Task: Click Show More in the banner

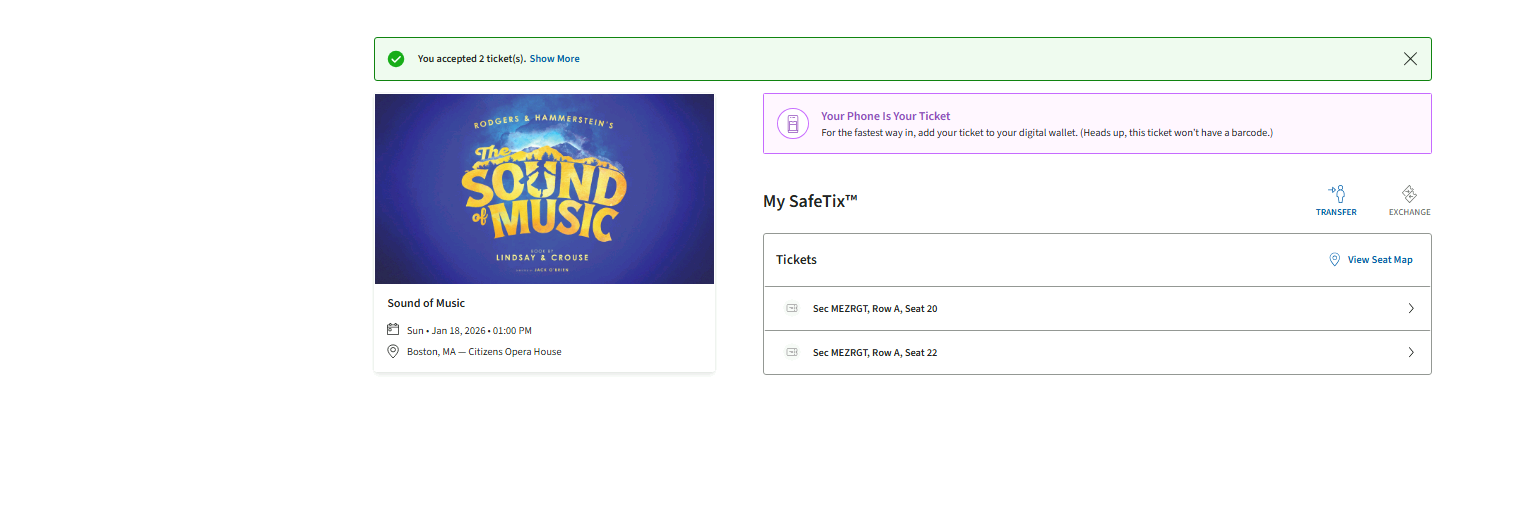Action: [554, 59]
